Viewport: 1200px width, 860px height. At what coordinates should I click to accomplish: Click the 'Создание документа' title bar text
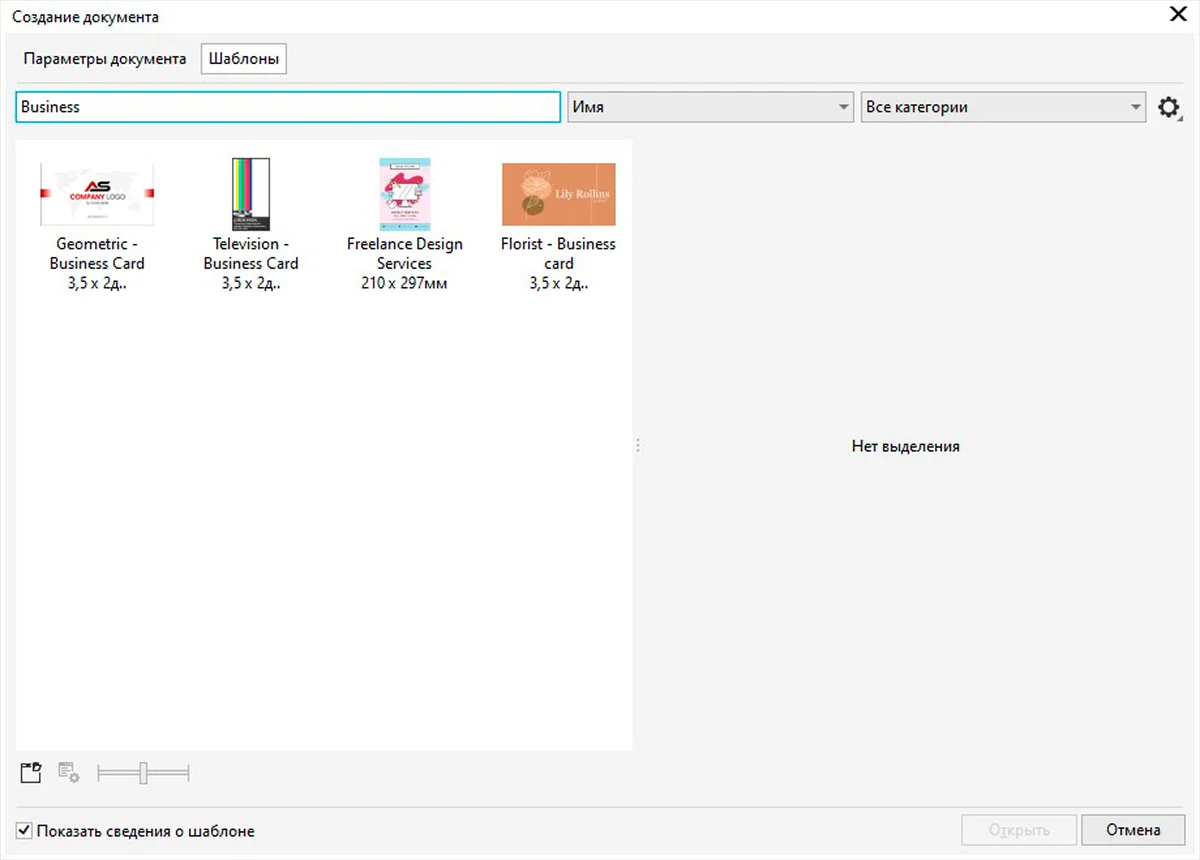(85, 17)
